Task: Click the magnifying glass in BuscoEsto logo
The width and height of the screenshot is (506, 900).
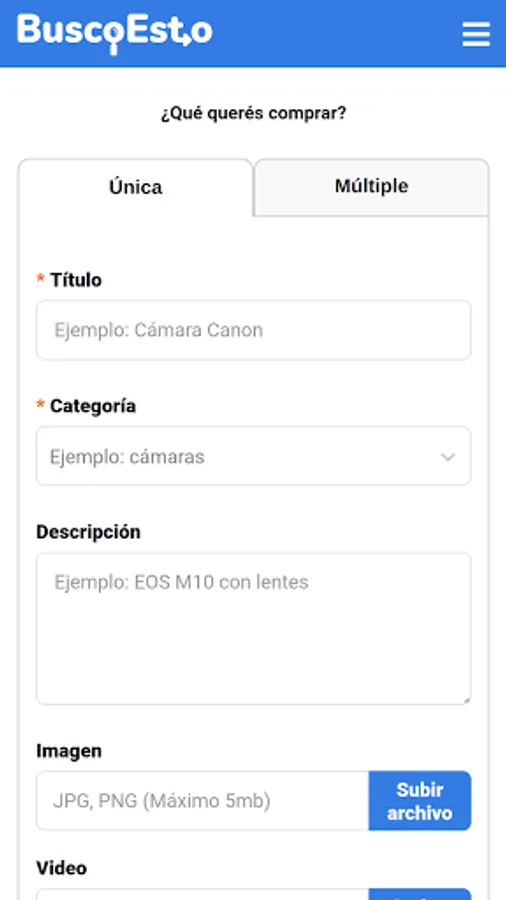Action: pos(114,39)
